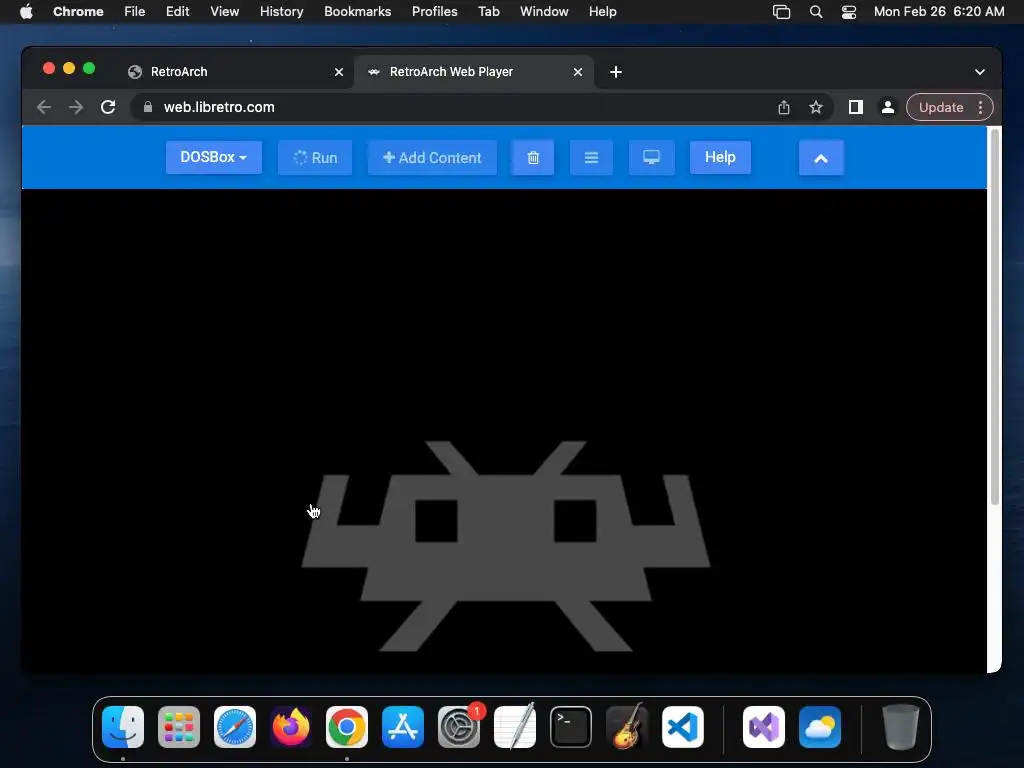
Task: Reload the current page
Action: pos(108,107)
